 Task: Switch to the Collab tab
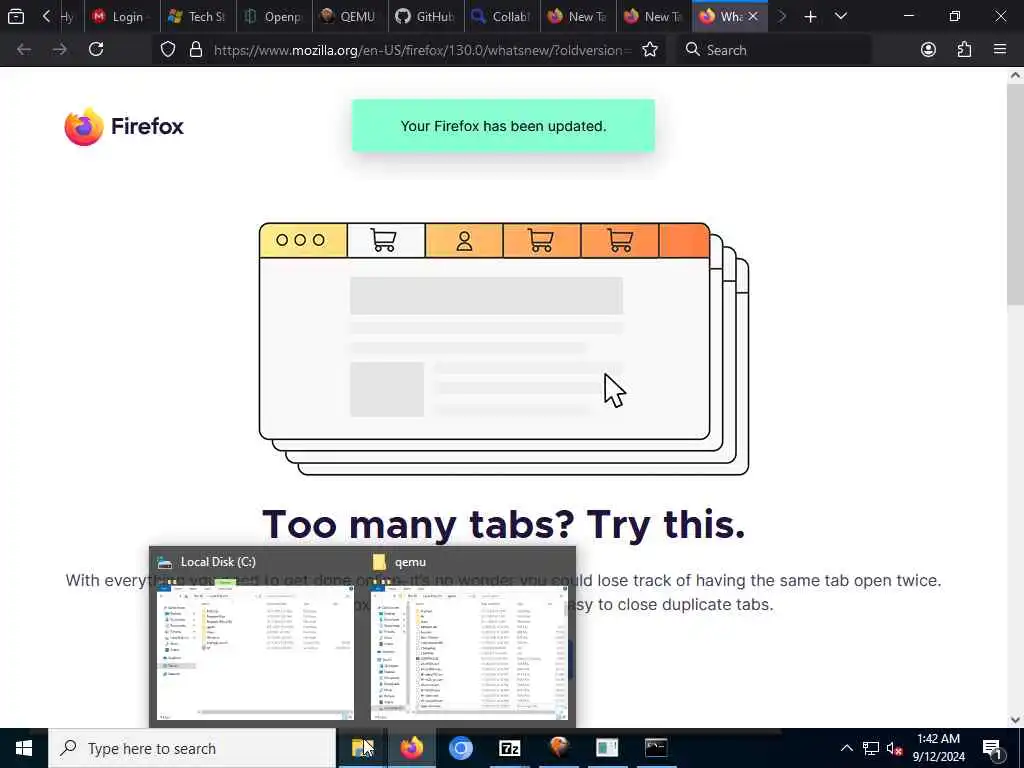[x=502, y=16]
